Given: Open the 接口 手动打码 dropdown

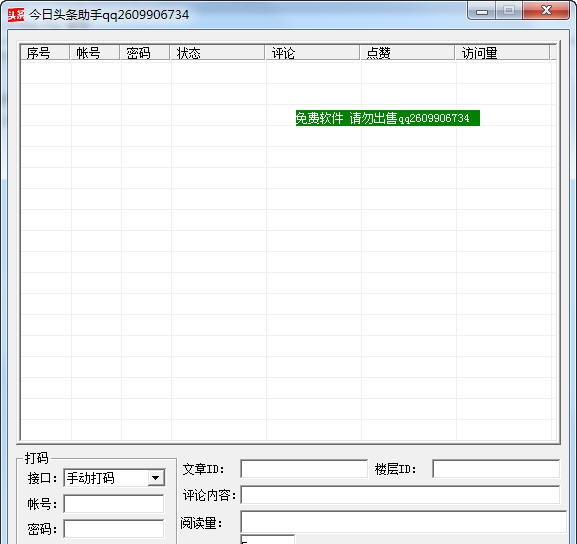Looking at the screenshot, I should tap(114, 478).
